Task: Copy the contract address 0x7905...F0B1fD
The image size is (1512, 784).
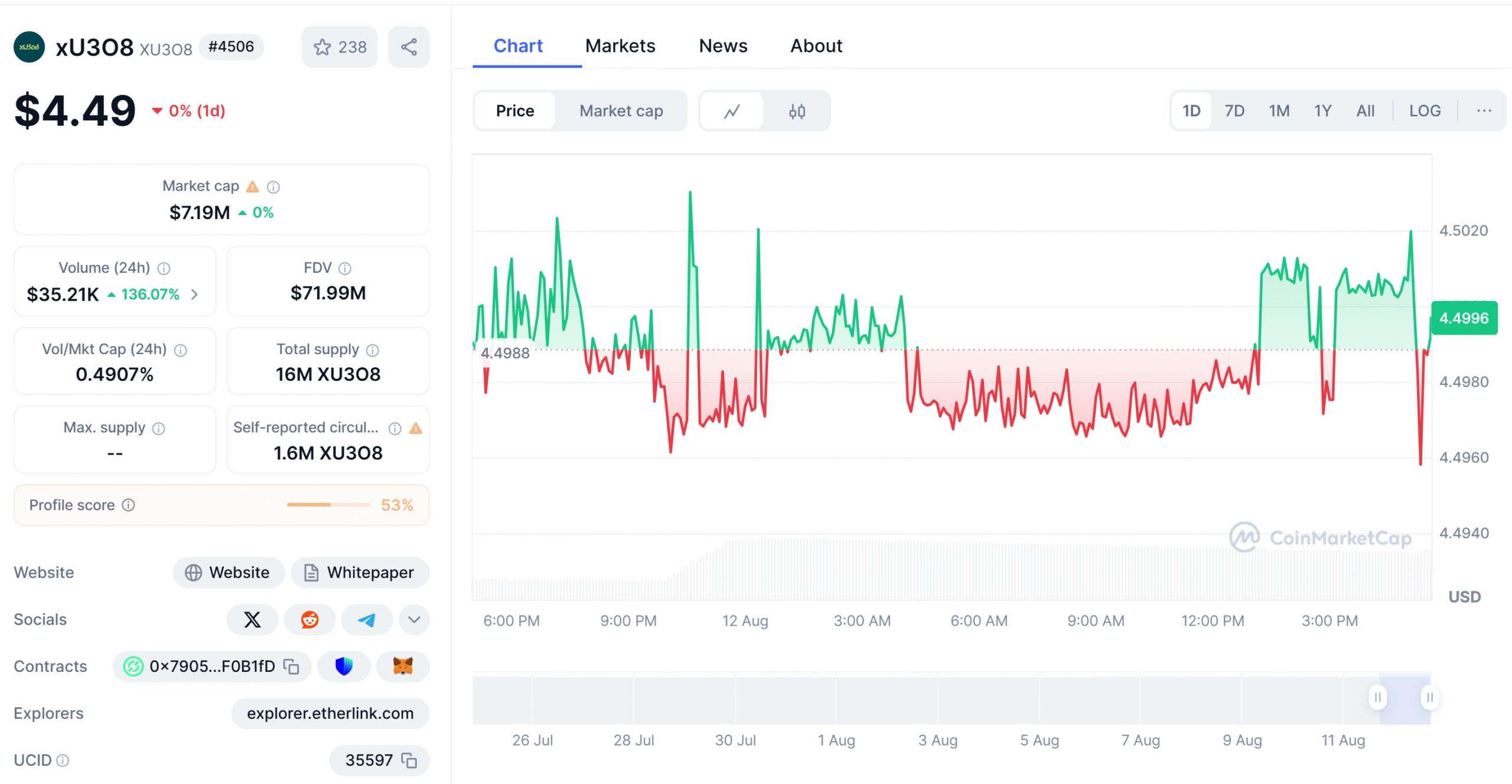Action: tap(291, 667)
